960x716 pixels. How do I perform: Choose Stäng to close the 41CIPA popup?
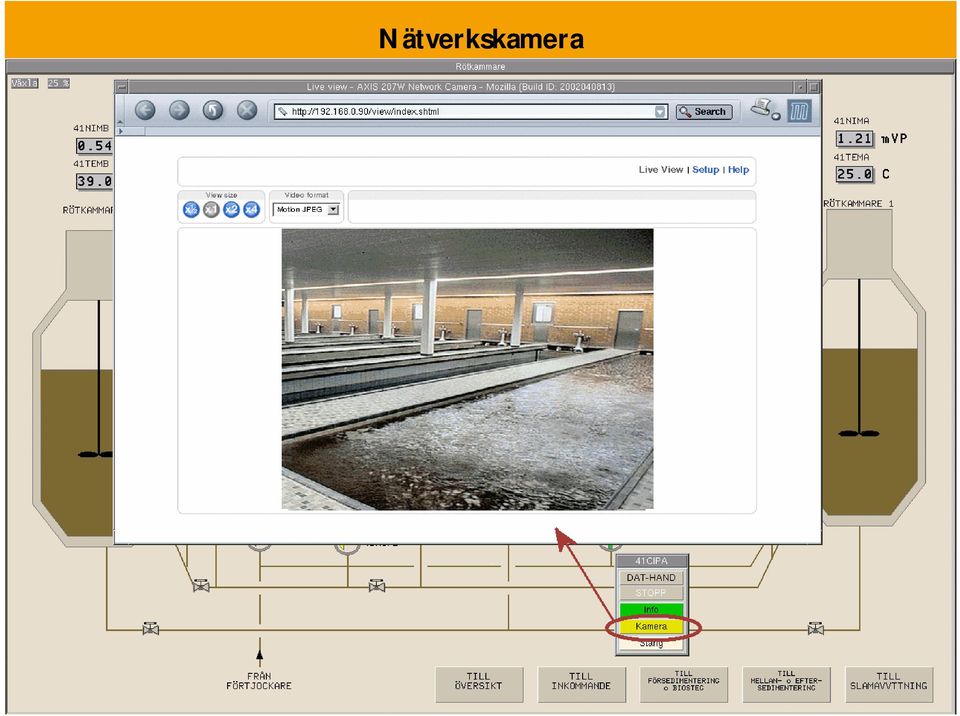(x=651, y=643)
